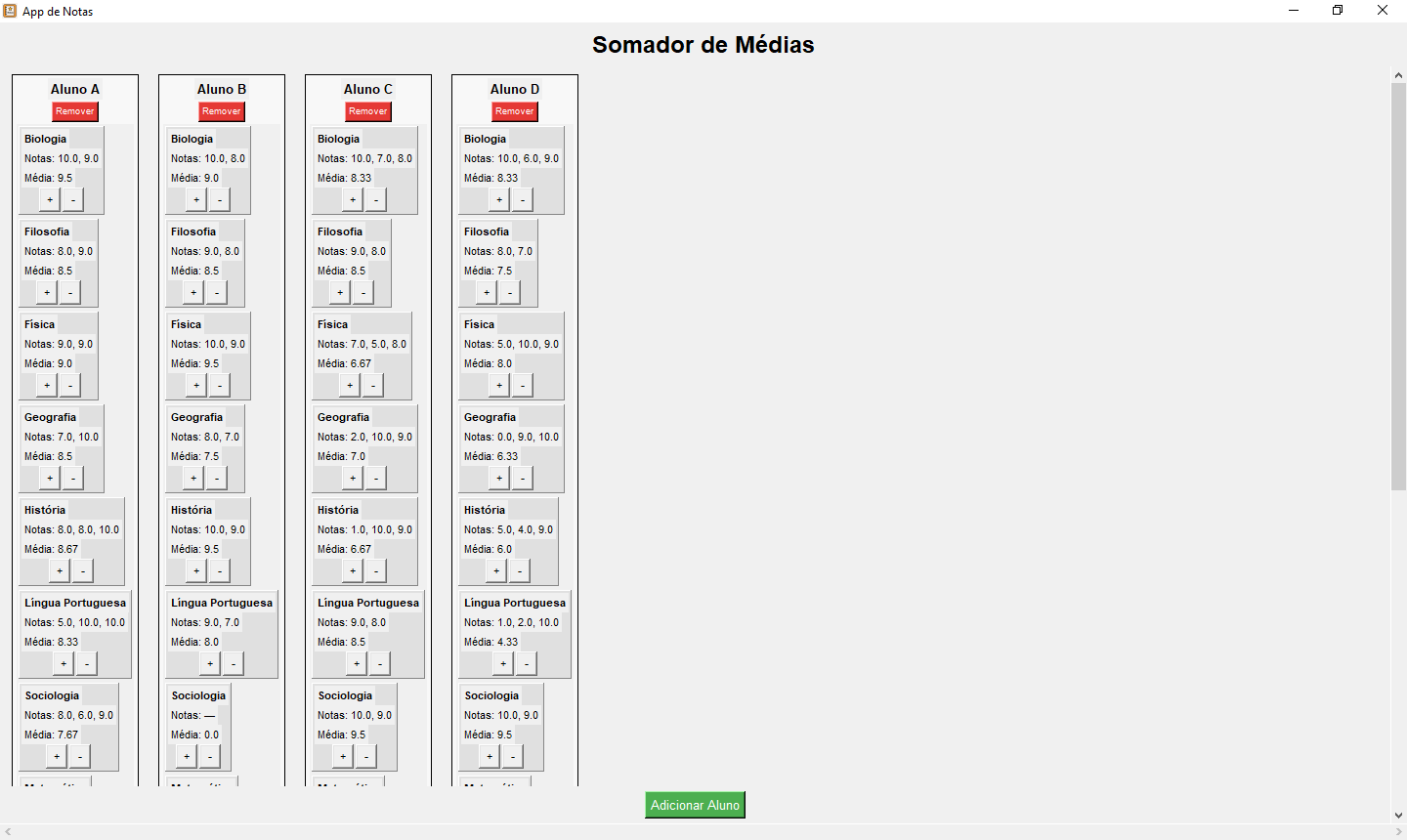Add a grade to Aluno A's Biologia

point(50,200)
